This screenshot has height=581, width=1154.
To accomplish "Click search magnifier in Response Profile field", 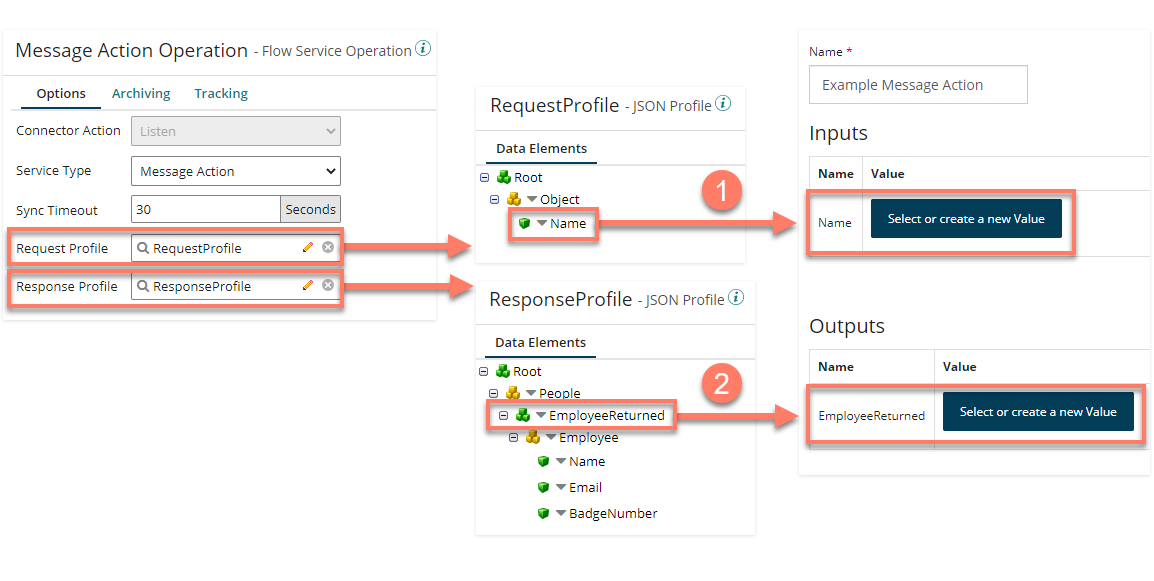I will [x=144, y=286].
